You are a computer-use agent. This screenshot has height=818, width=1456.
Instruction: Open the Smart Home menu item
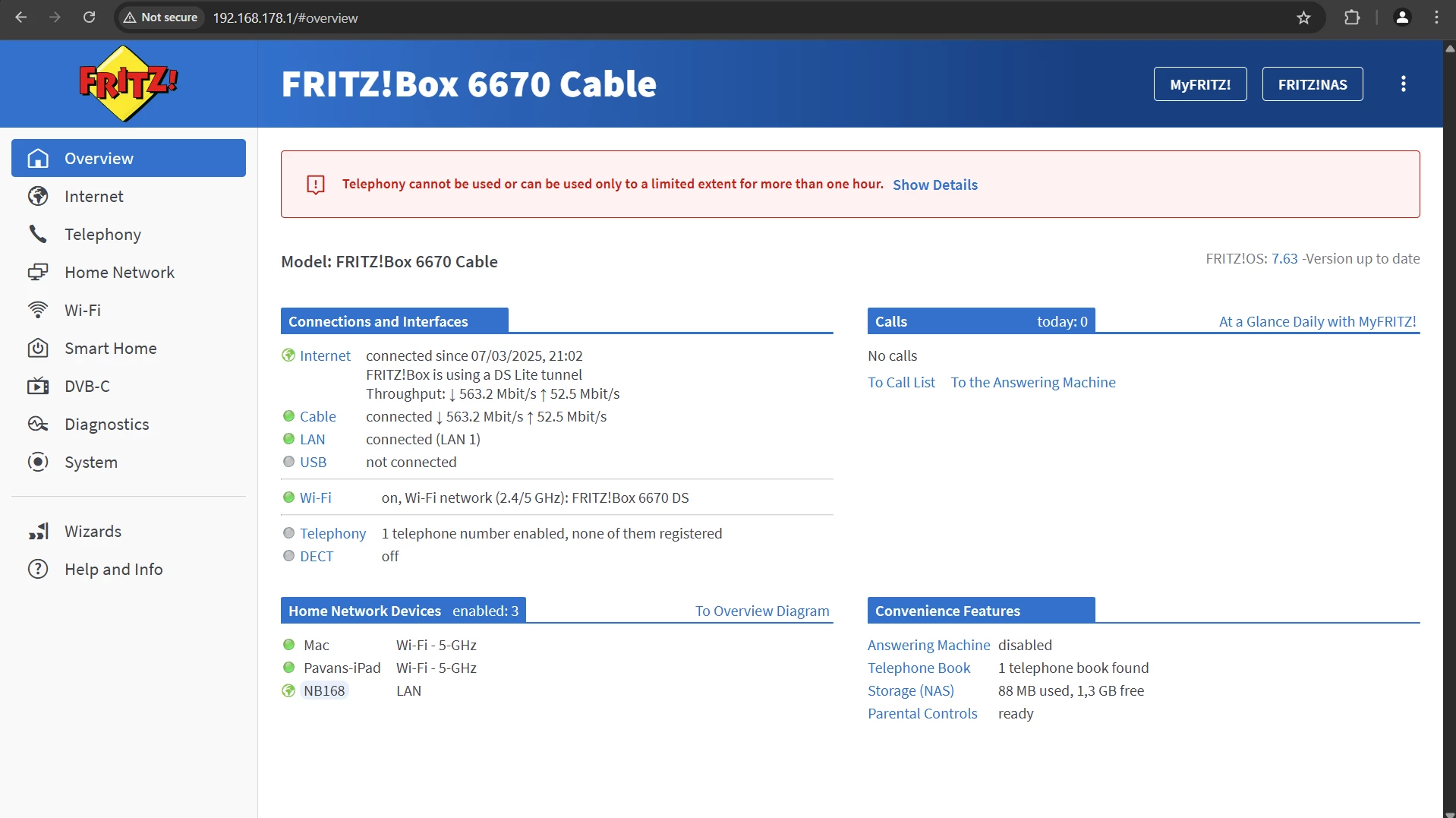click(x=128, y=348)
